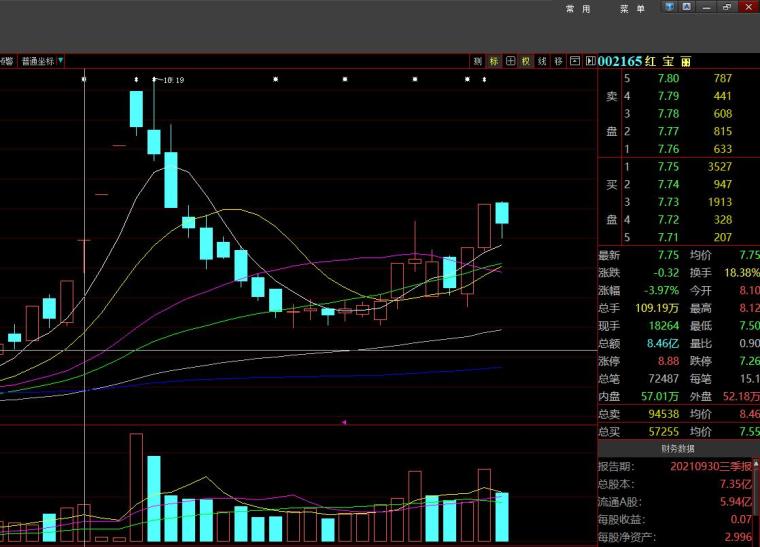The width and height of the screenshot is (760, 547).
Task: Select the 线 line drawing tool
Action: point(542,61)
